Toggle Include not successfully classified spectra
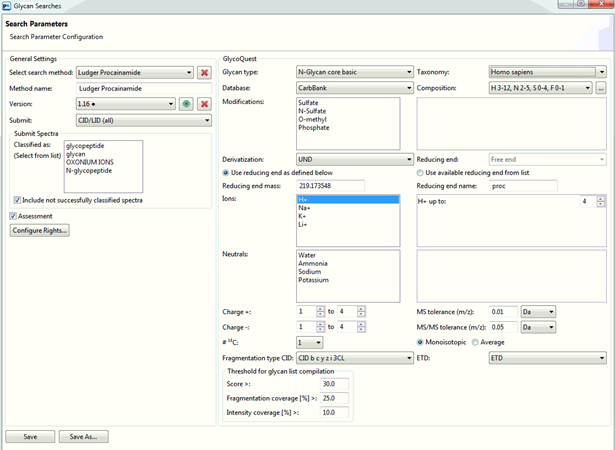This screenshot has height=450, width=615. (x=18, y=200)
